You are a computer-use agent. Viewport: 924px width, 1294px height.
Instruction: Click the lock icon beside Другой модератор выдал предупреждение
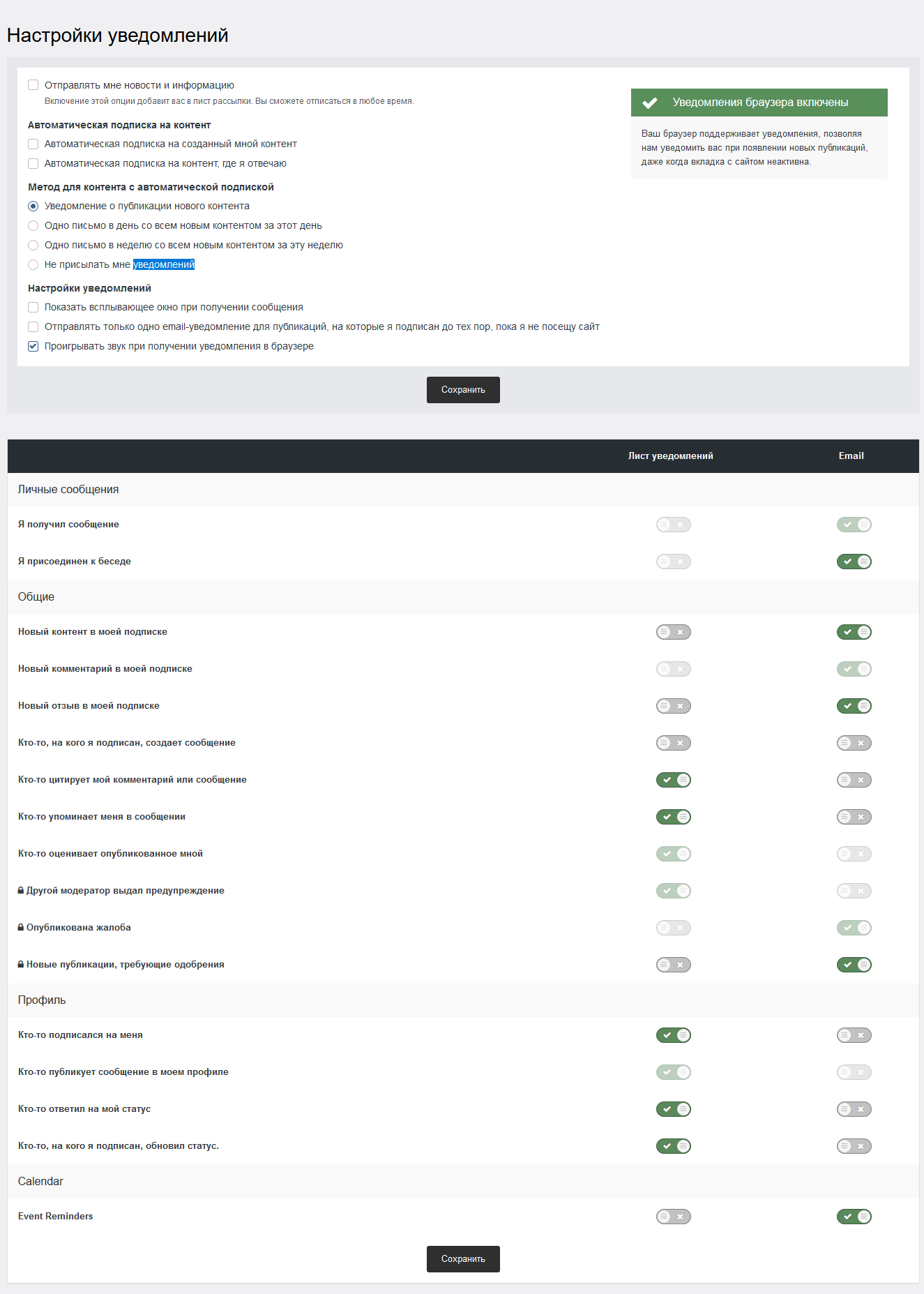coord(21,890)
